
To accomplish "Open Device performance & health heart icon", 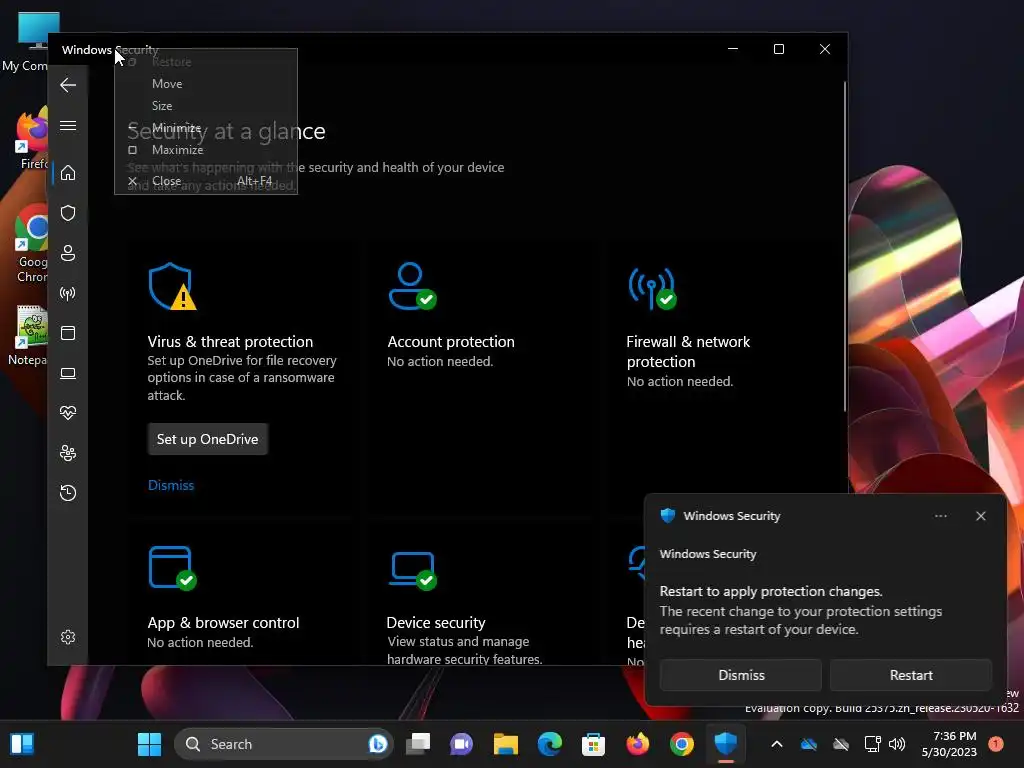I will point(68,413).
